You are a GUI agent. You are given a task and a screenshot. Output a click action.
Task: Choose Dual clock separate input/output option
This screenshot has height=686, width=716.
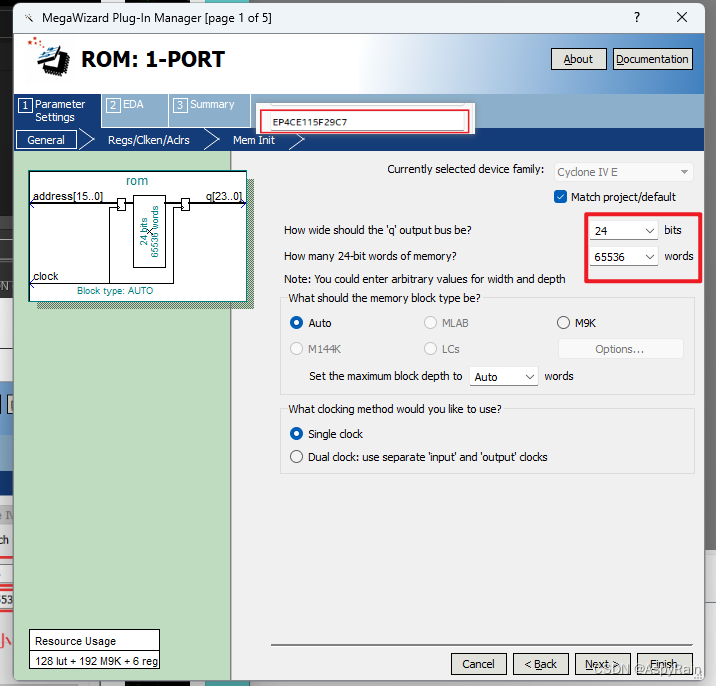pos(296,457)
